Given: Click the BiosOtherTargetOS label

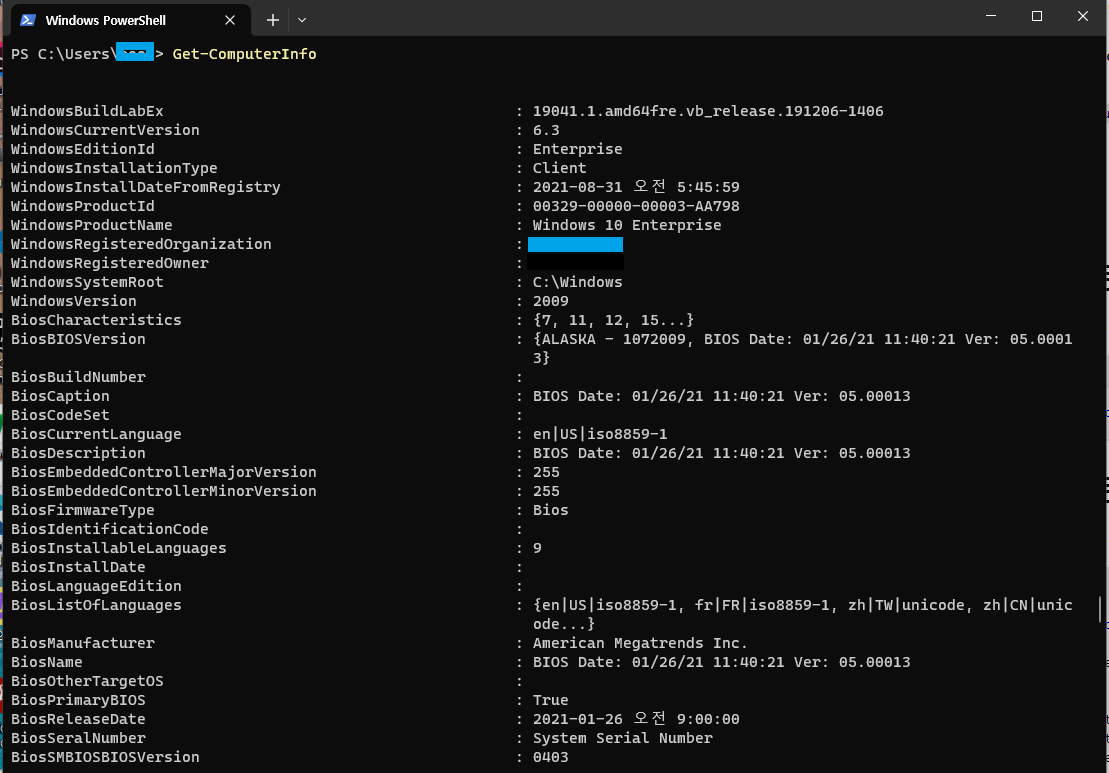Looking at the screenshot, I should 87,681.
